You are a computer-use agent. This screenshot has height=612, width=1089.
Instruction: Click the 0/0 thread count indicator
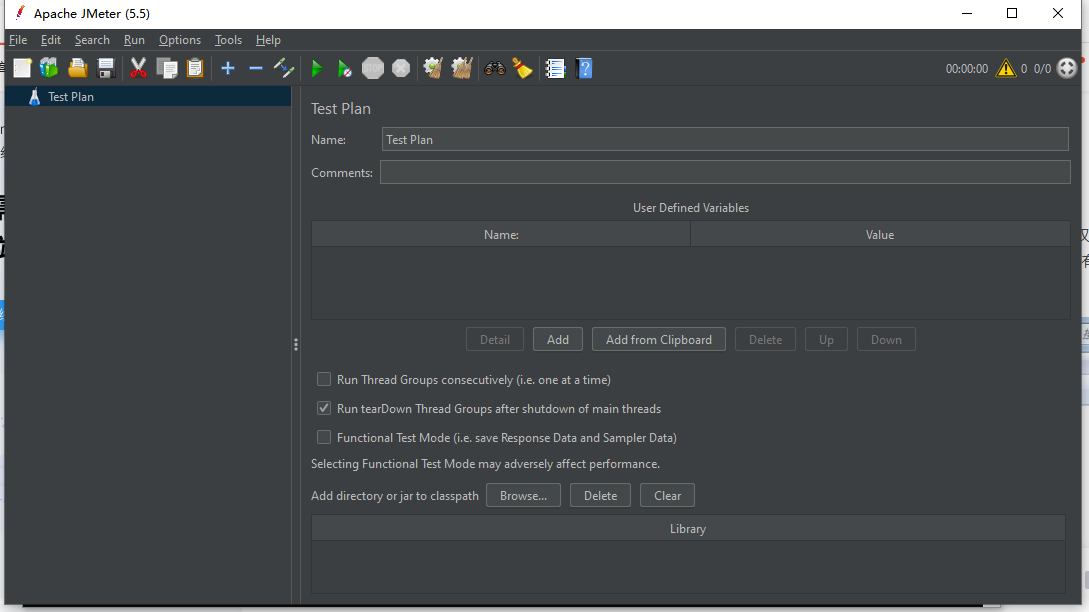pyautogui.click(x=1042, y=69)
